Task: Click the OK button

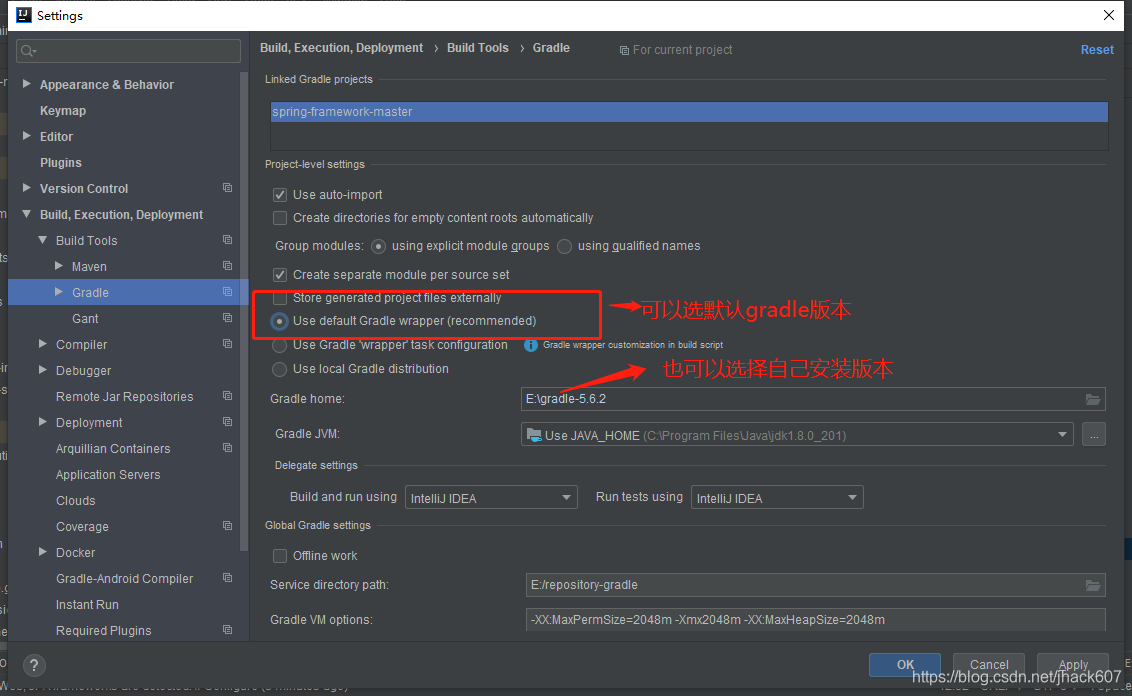Action: pos(905,664)
